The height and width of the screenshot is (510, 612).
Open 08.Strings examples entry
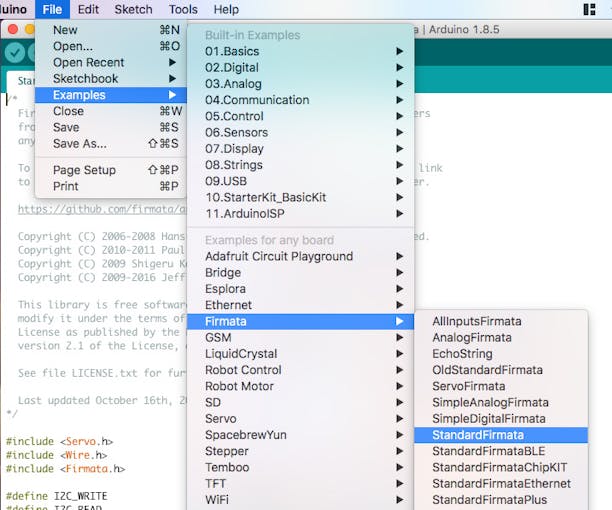tap(301, 165)
